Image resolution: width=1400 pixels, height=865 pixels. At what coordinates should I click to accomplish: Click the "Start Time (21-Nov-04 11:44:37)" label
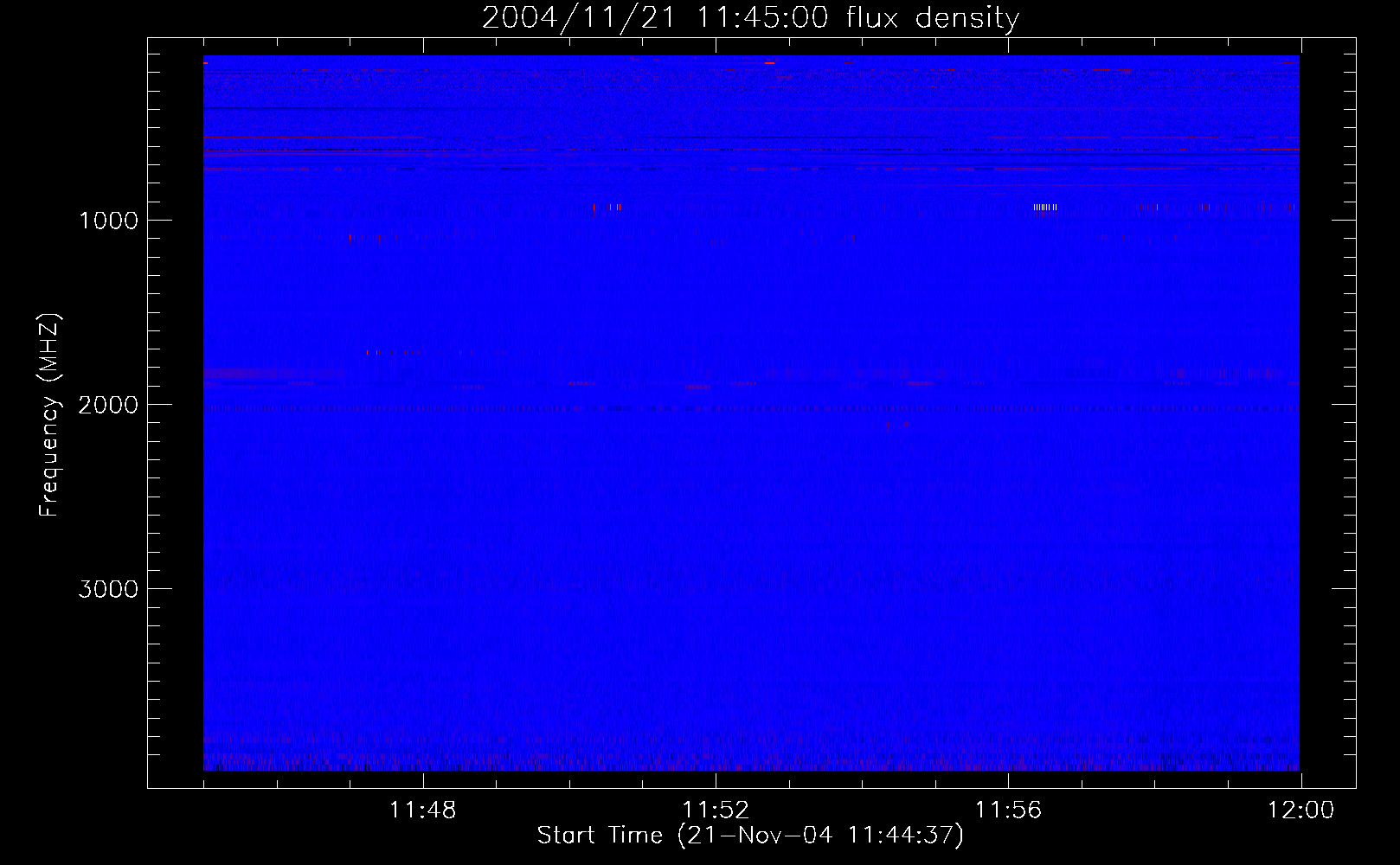pos(750,836)
